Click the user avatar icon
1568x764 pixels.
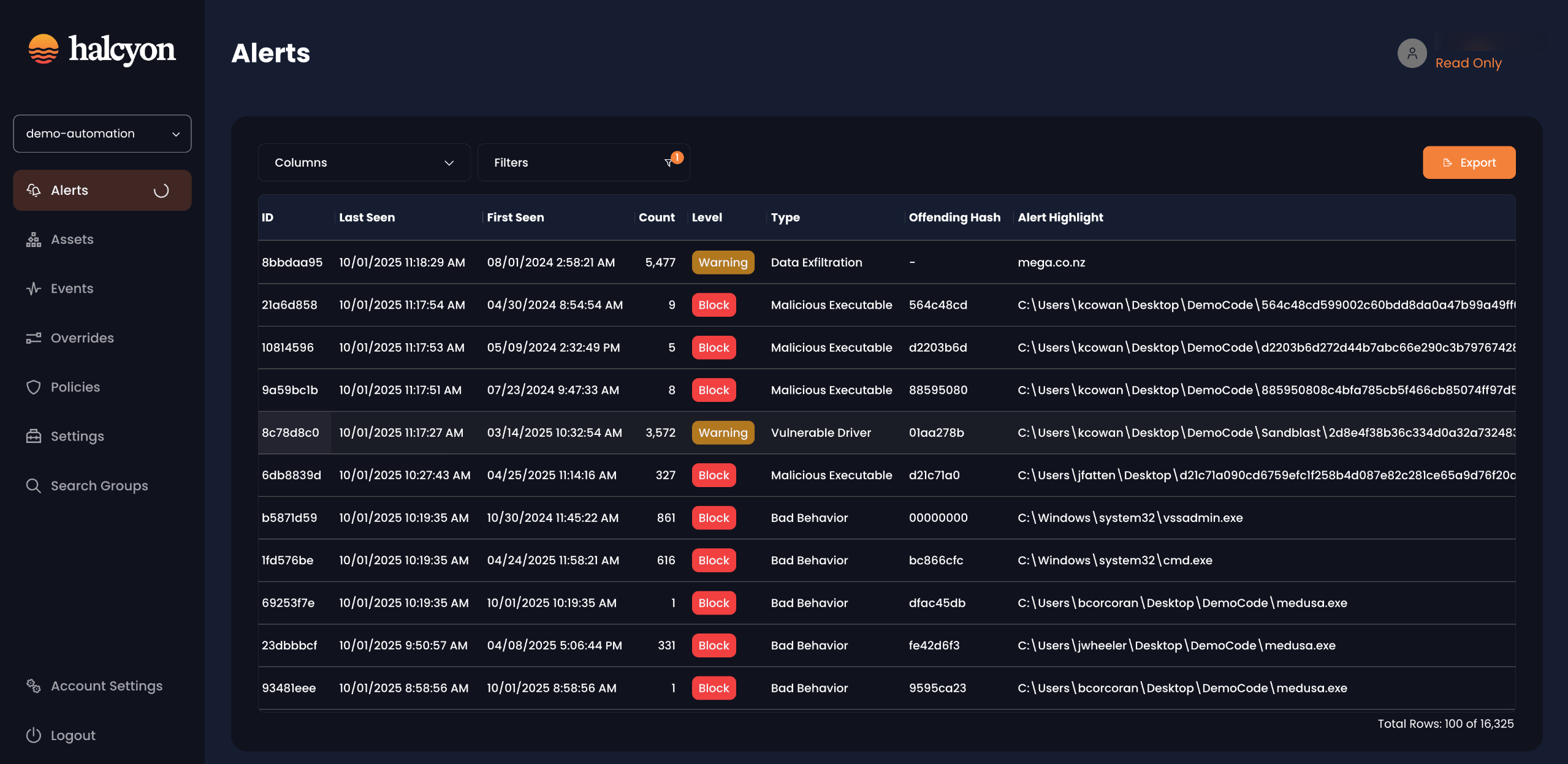[1412, 53]
